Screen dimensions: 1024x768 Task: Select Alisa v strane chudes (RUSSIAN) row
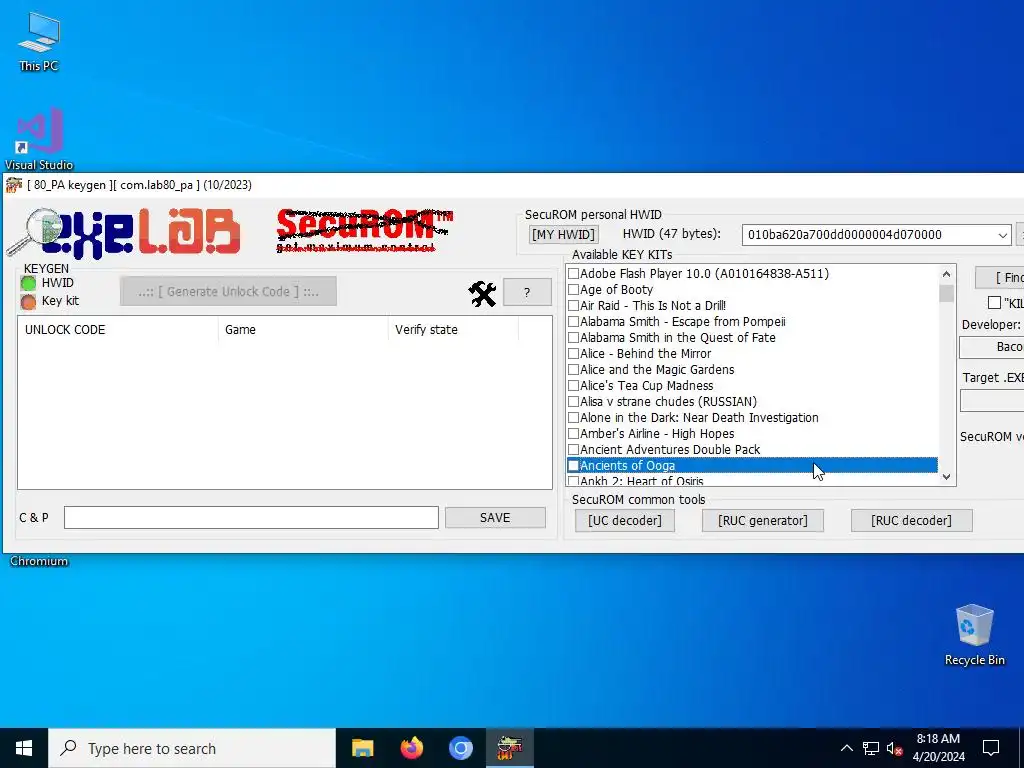click(x=752, y=402)
